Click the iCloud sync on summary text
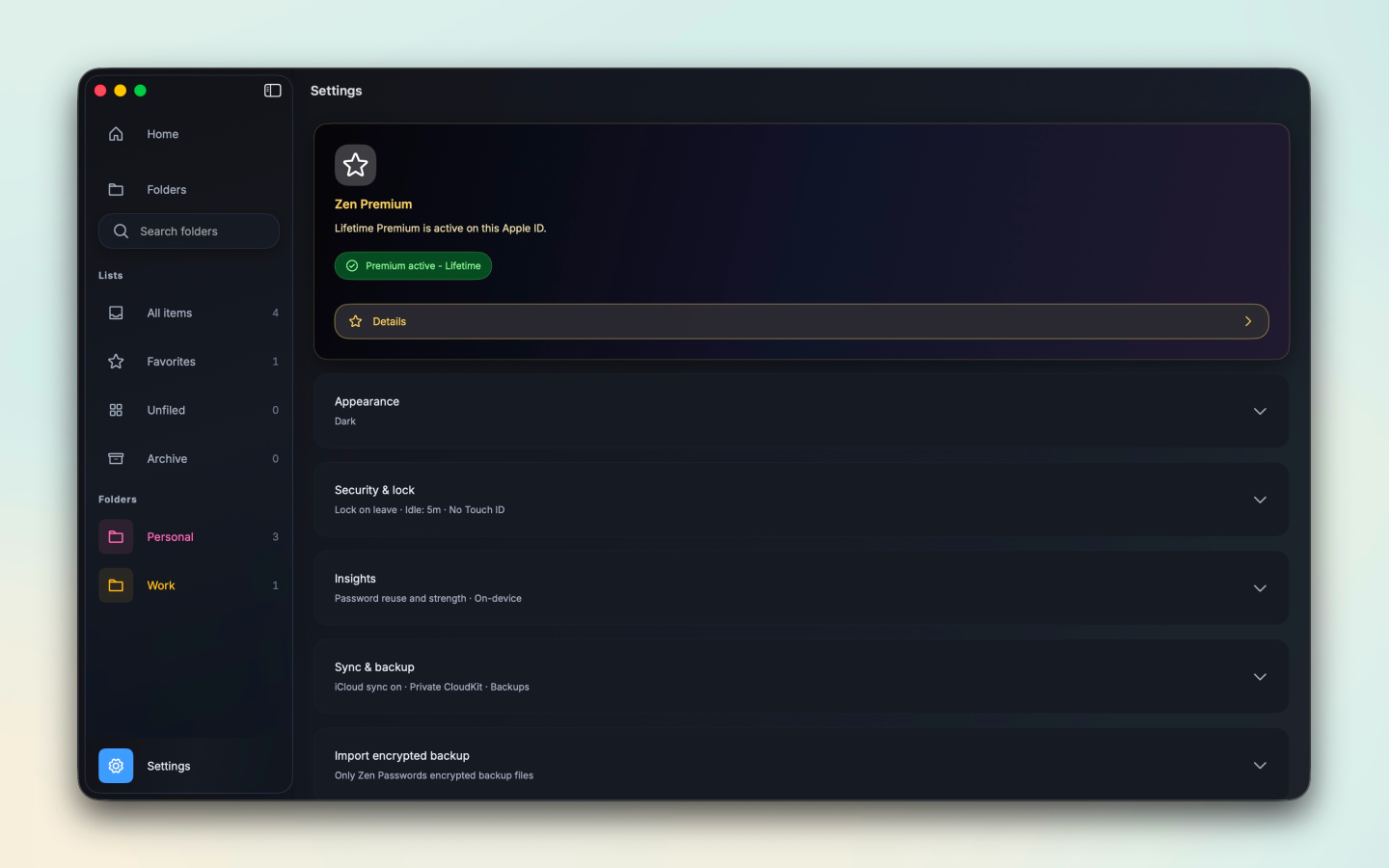Screen dimensions: 1389x868 pos(432,688)
